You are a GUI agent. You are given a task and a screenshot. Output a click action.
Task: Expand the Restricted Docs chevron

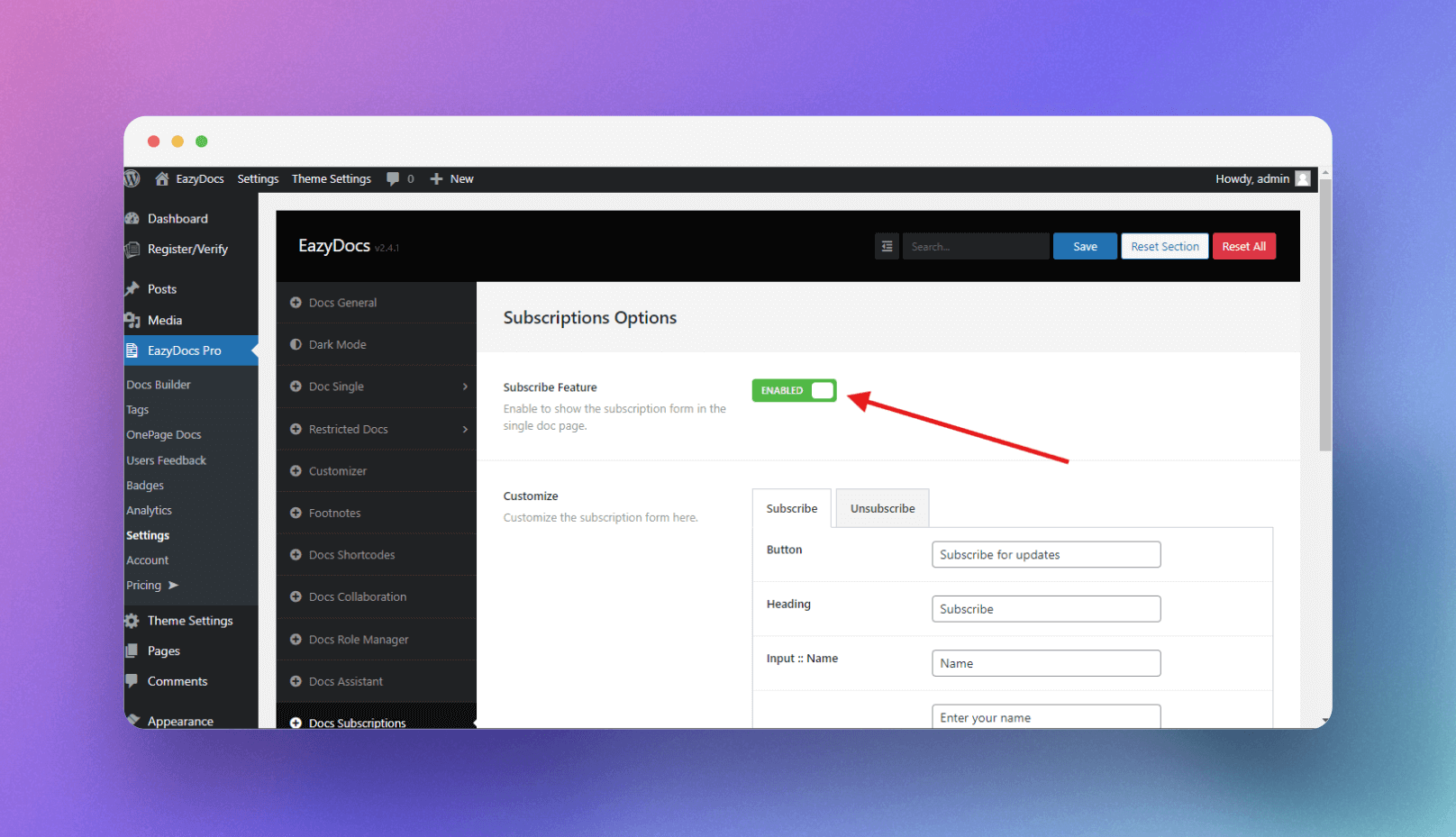[465, 429]
